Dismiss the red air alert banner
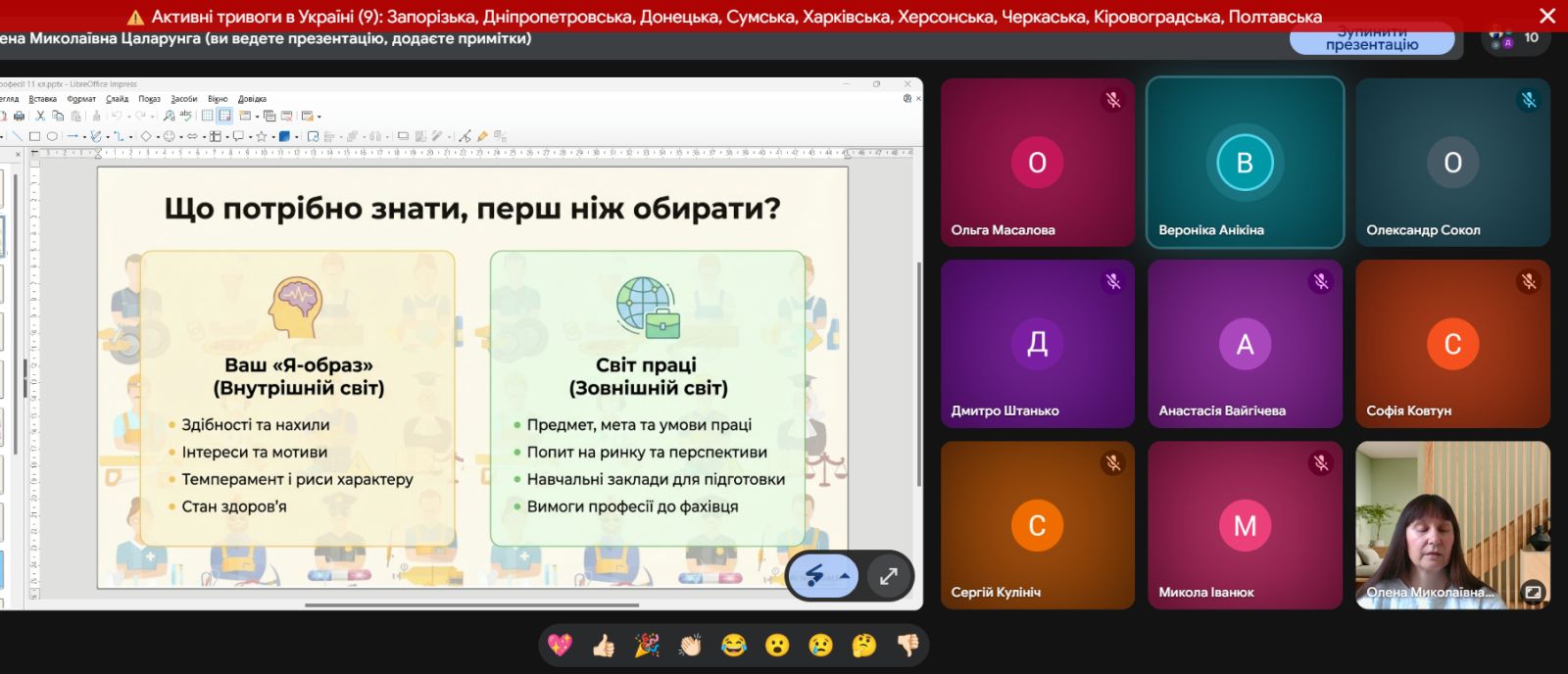Screen dimensions: 1568x674 [x=1547, y=16]
